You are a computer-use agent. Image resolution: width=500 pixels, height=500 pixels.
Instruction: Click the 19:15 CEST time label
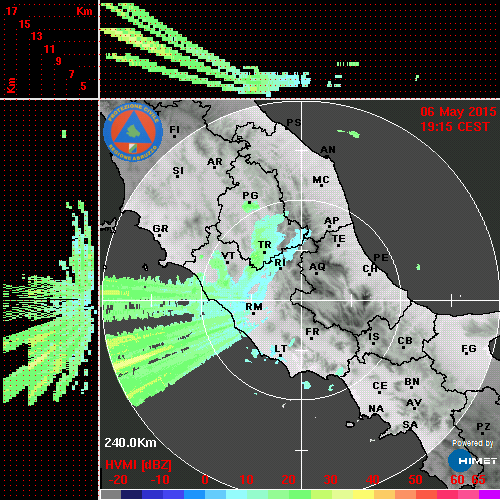pos(455,127)
